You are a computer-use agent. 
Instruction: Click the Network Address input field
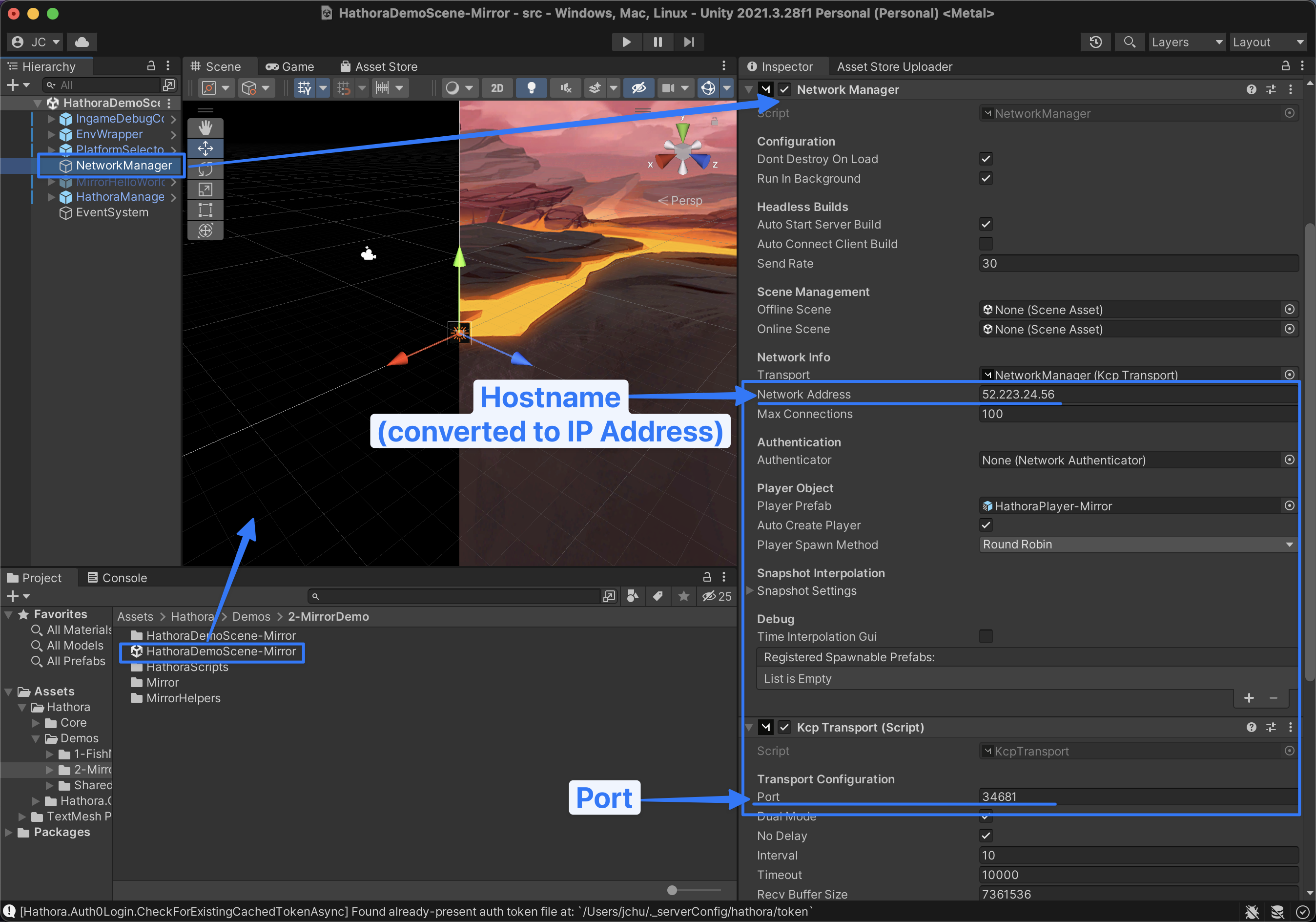1138,395
